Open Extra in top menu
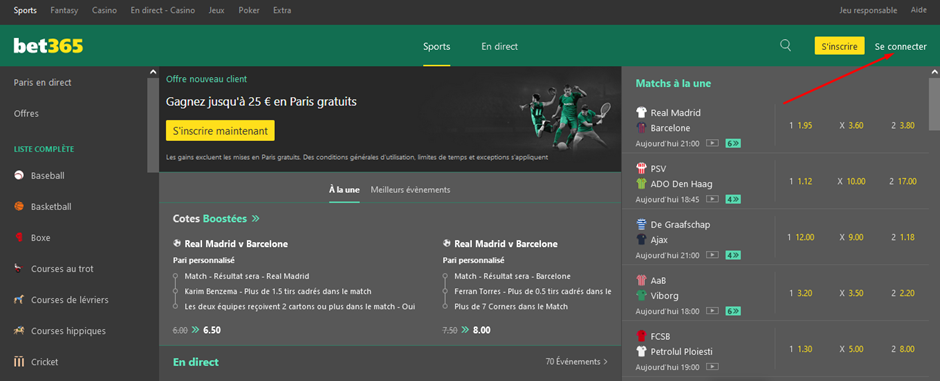 (282, 10)
